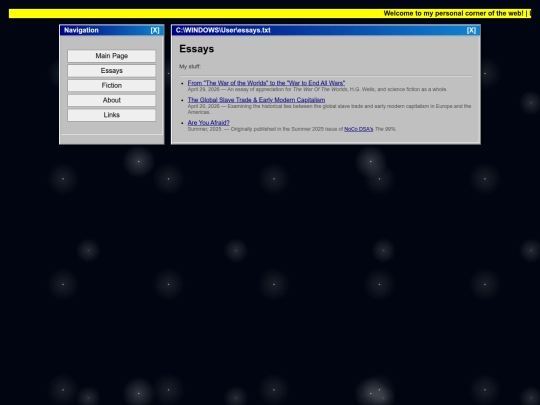Open the 'Are You Afraid?' essay link

(x=208, y=123)
